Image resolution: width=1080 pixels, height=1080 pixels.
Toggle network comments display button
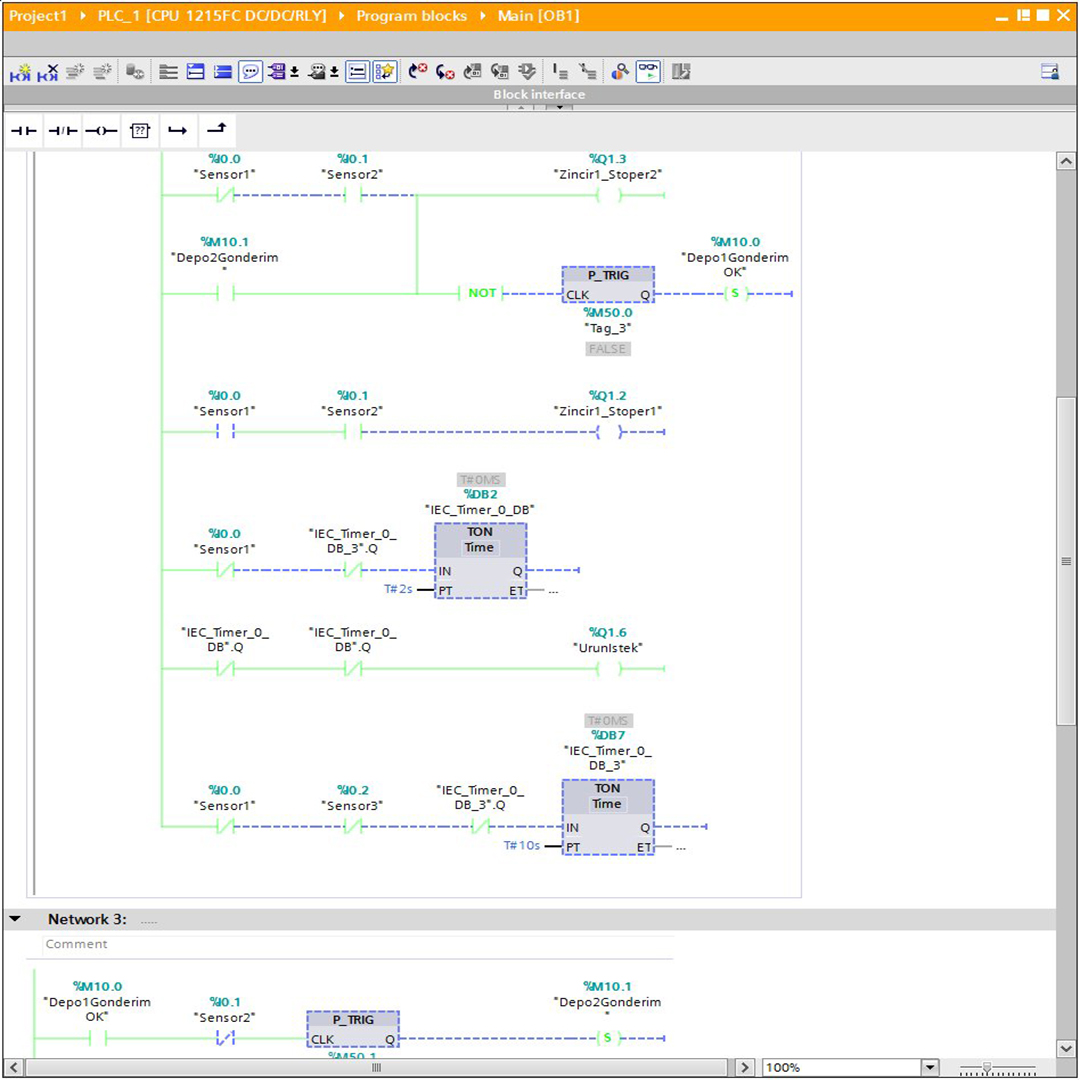250,72
